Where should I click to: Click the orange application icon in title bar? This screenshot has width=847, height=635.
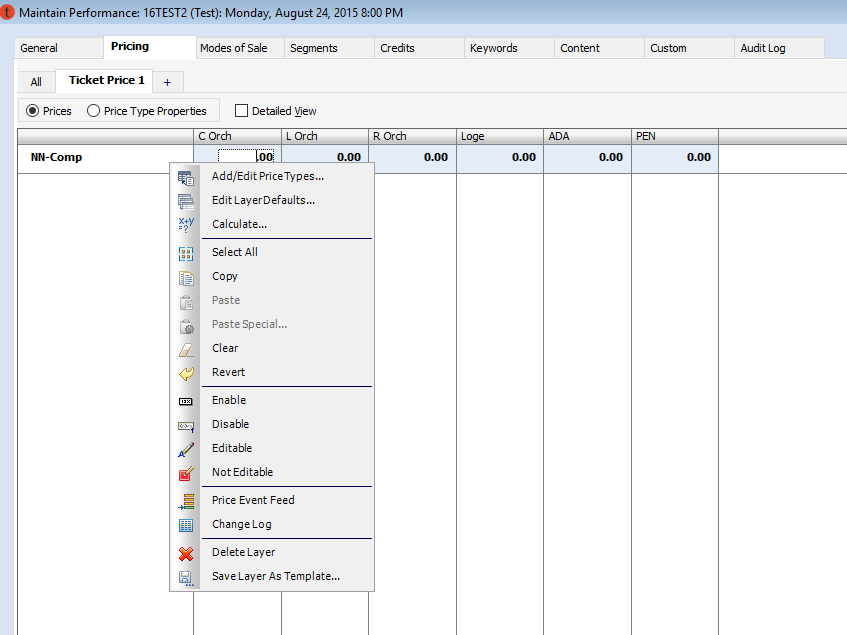[7, 12]
